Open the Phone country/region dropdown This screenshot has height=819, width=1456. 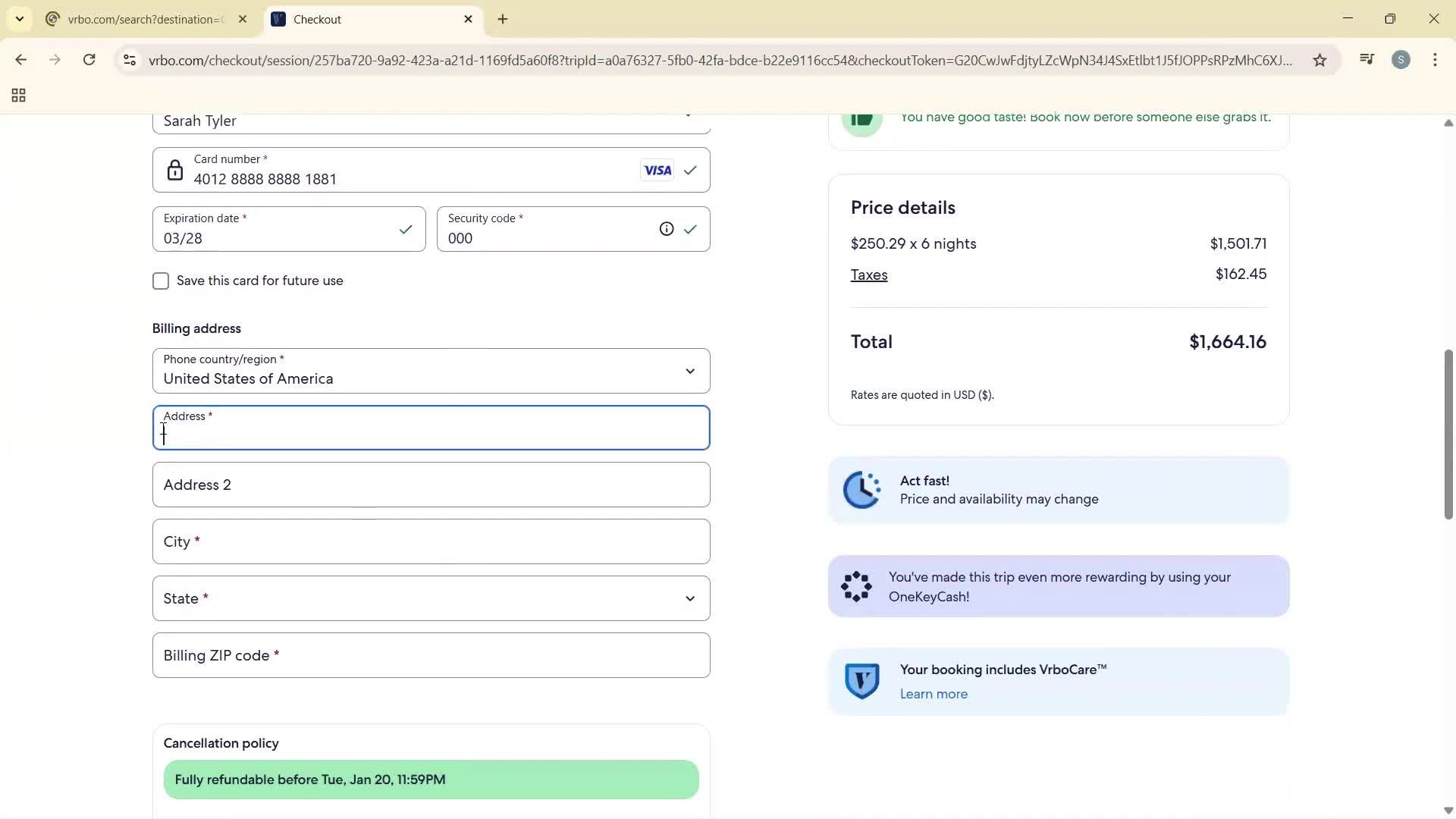(x=690, y=371)
